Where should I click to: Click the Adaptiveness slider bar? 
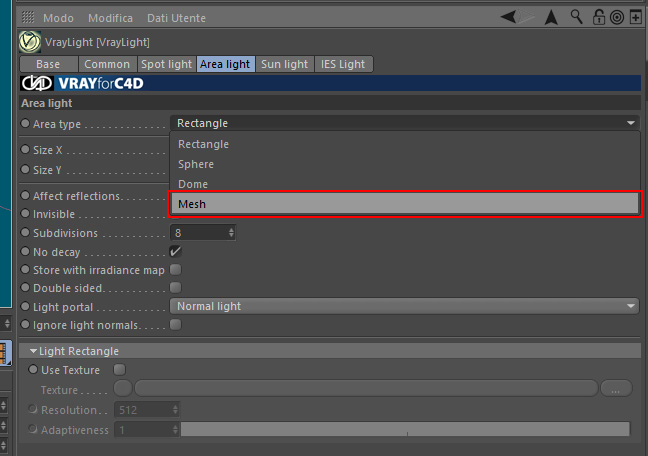click(405, 429)
